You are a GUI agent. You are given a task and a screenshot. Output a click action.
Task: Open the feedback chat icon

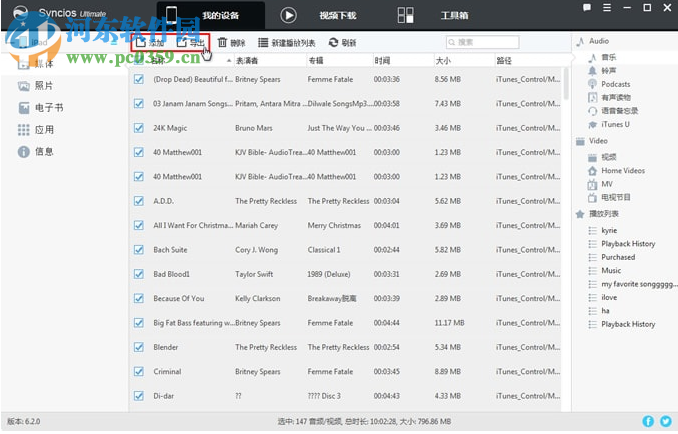[x=587, y=8]
